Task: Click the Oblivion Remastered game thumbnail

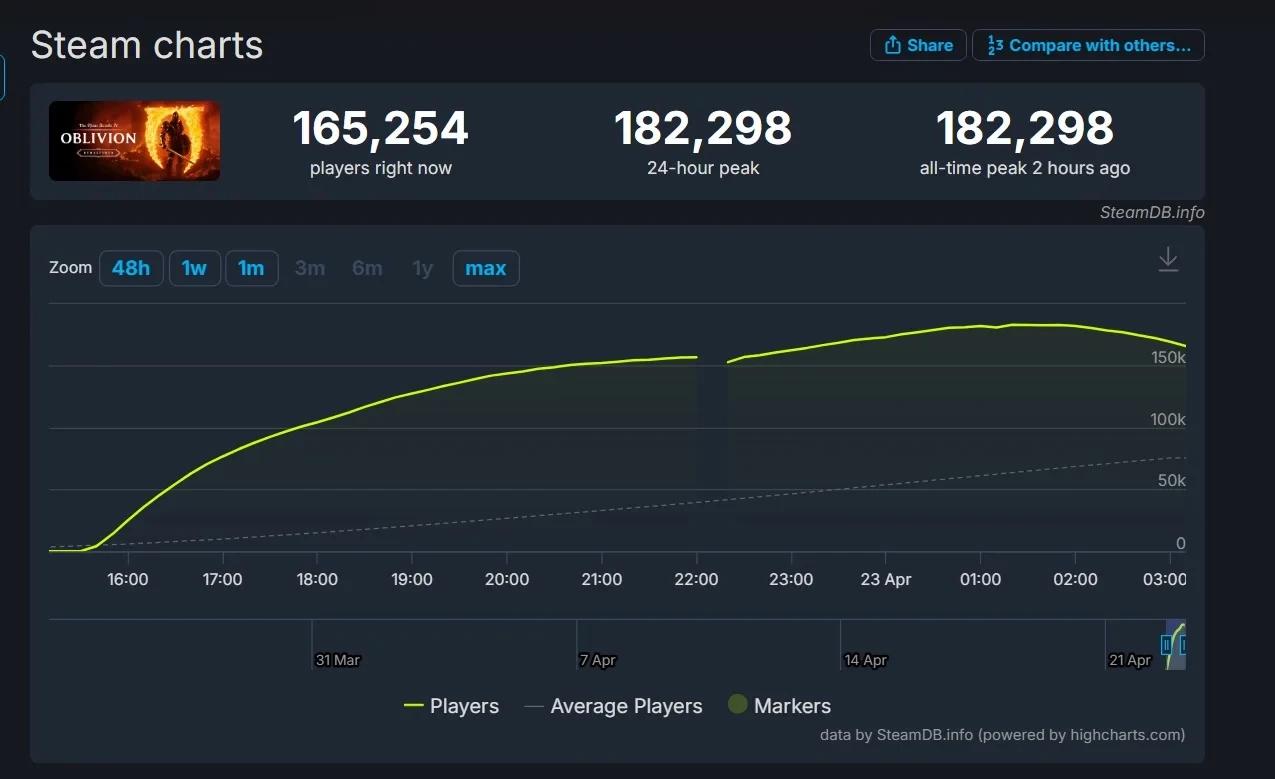Action: pos(134,141)
